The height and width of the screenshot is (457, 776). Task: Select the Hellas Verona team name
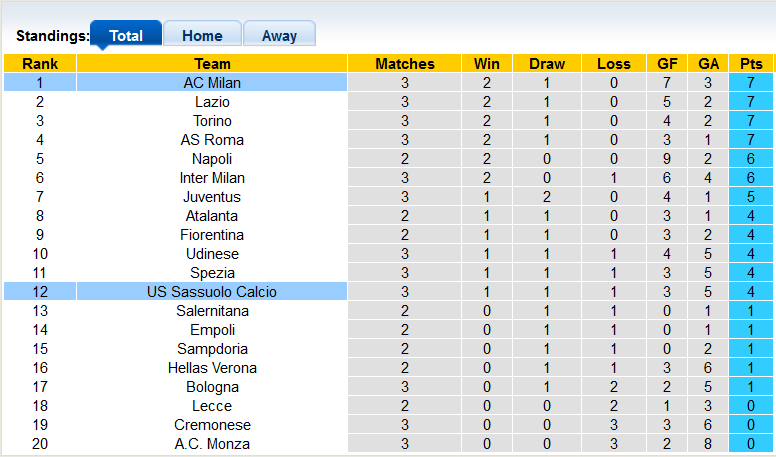point(212,368)
